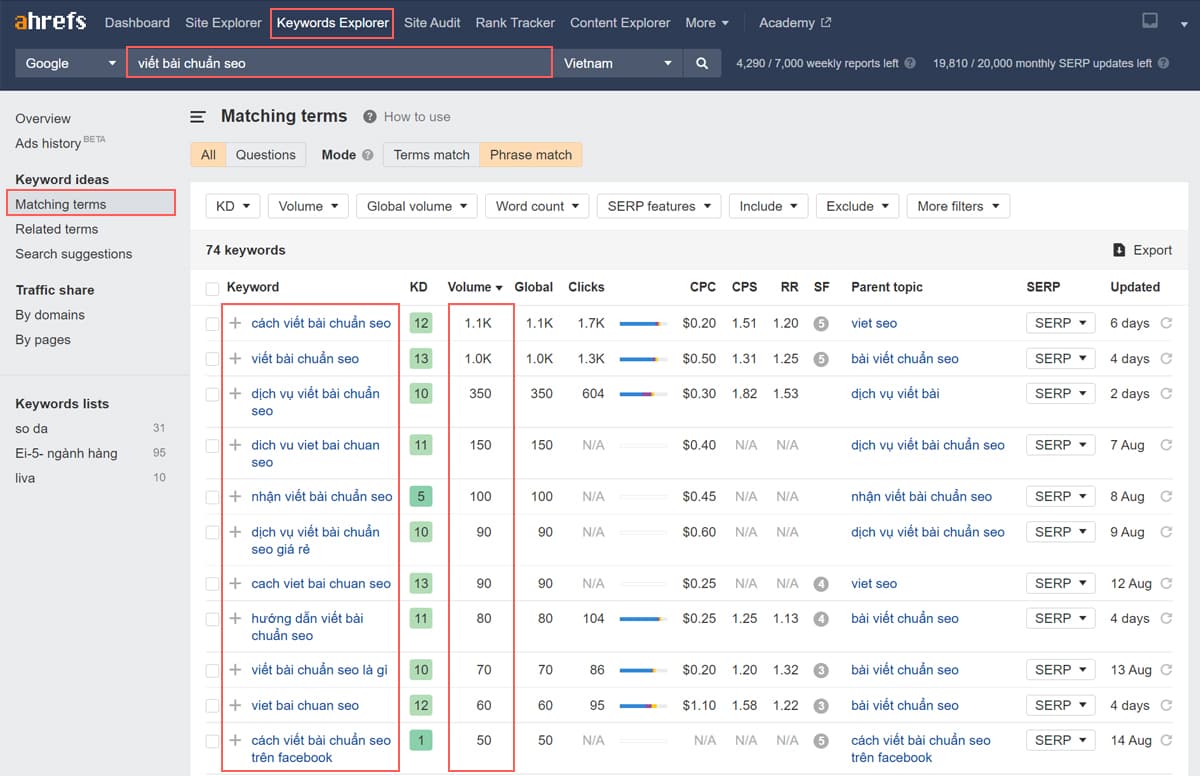1200x776 pixels.
Task: Open the Vietnam country dropdown
Action: (618, 62)
